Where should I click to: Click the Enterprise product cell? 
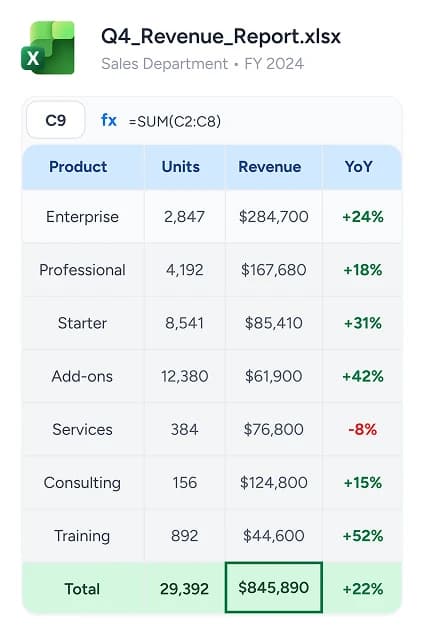point(83,217)
